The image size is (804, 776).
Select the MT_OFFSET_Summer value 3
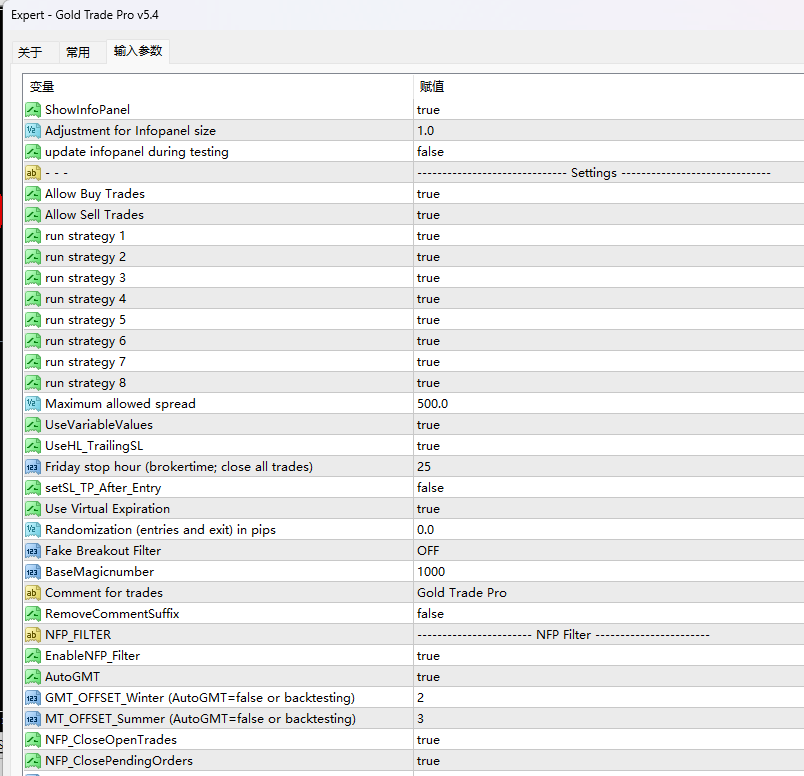(x=420, y=719)
